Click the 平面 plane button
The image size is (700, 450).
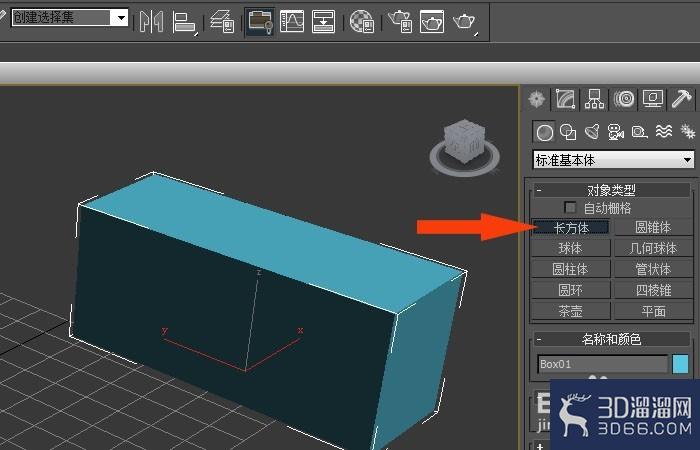point(654,311)
